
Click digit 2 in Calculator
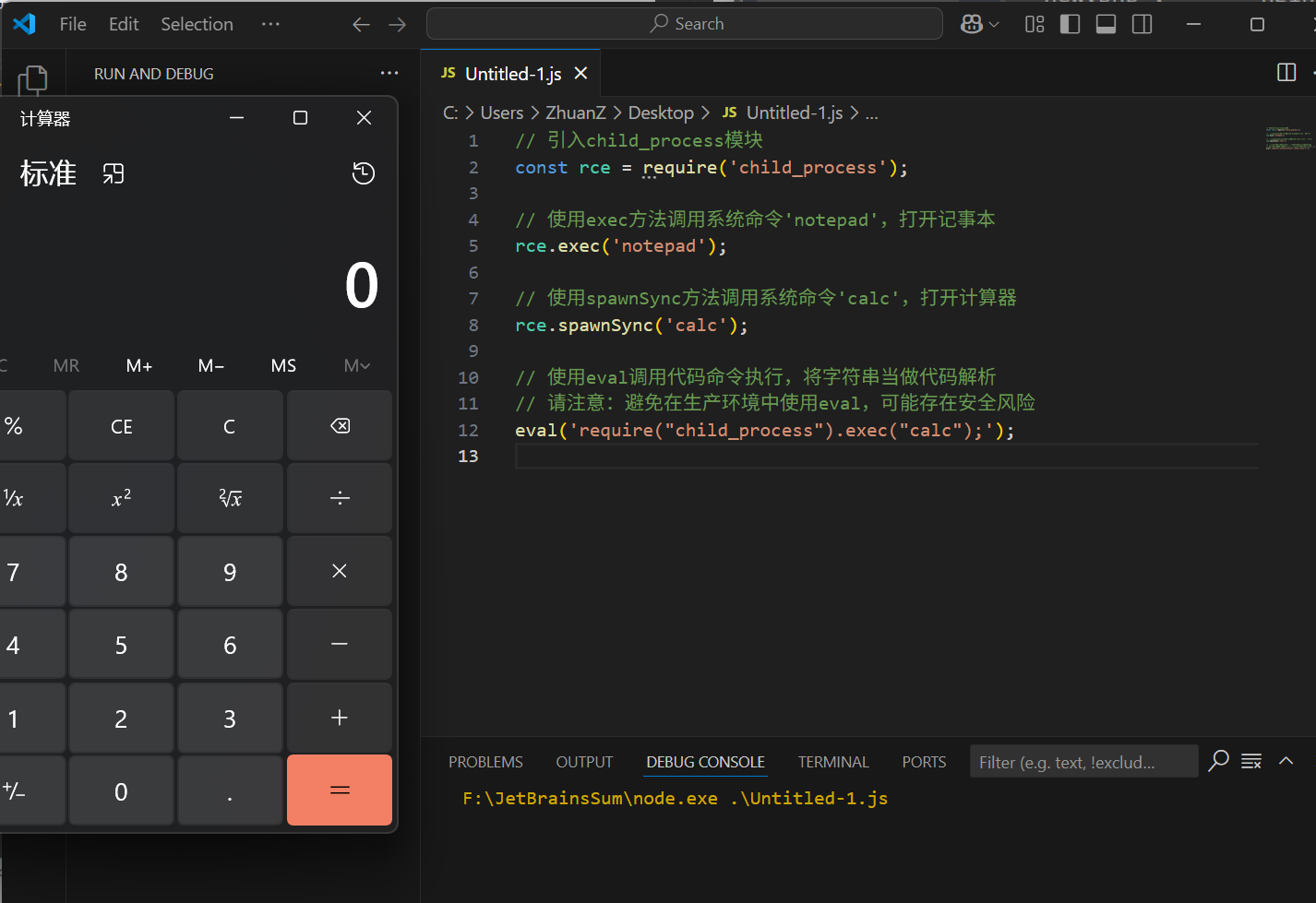122,718
